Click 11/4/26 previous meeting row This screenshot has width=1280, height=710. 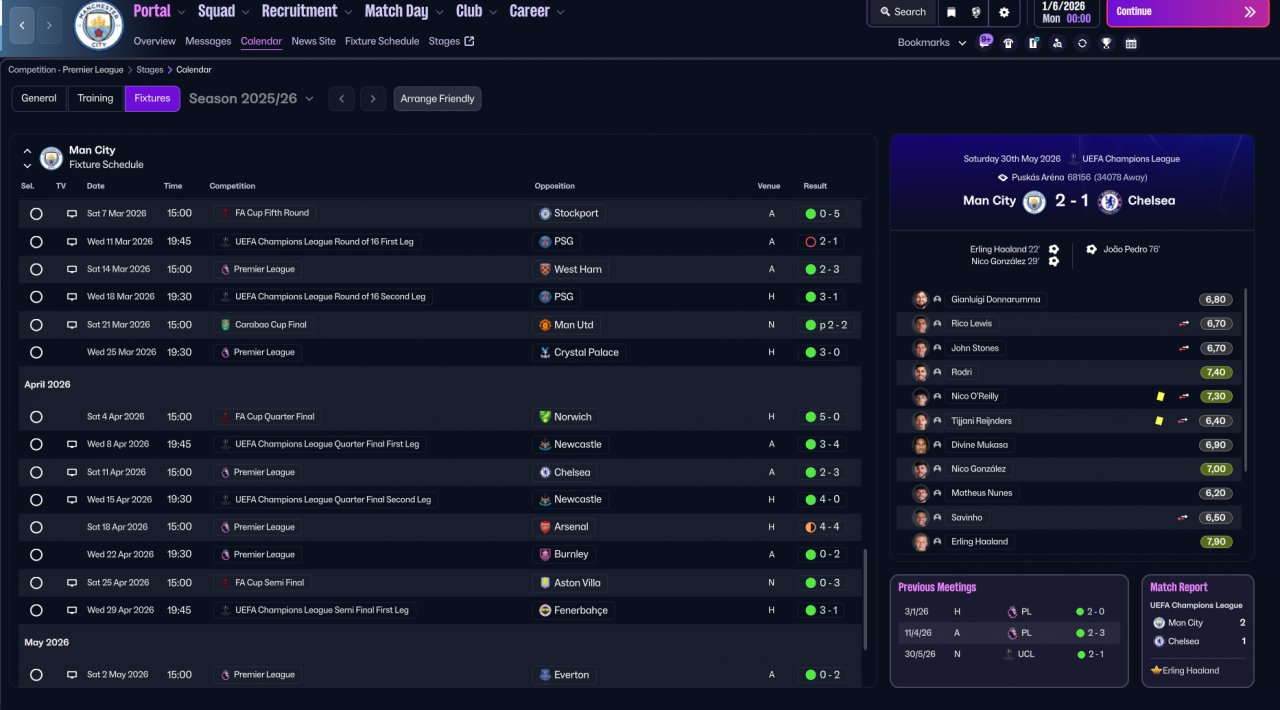point(1009,633)
